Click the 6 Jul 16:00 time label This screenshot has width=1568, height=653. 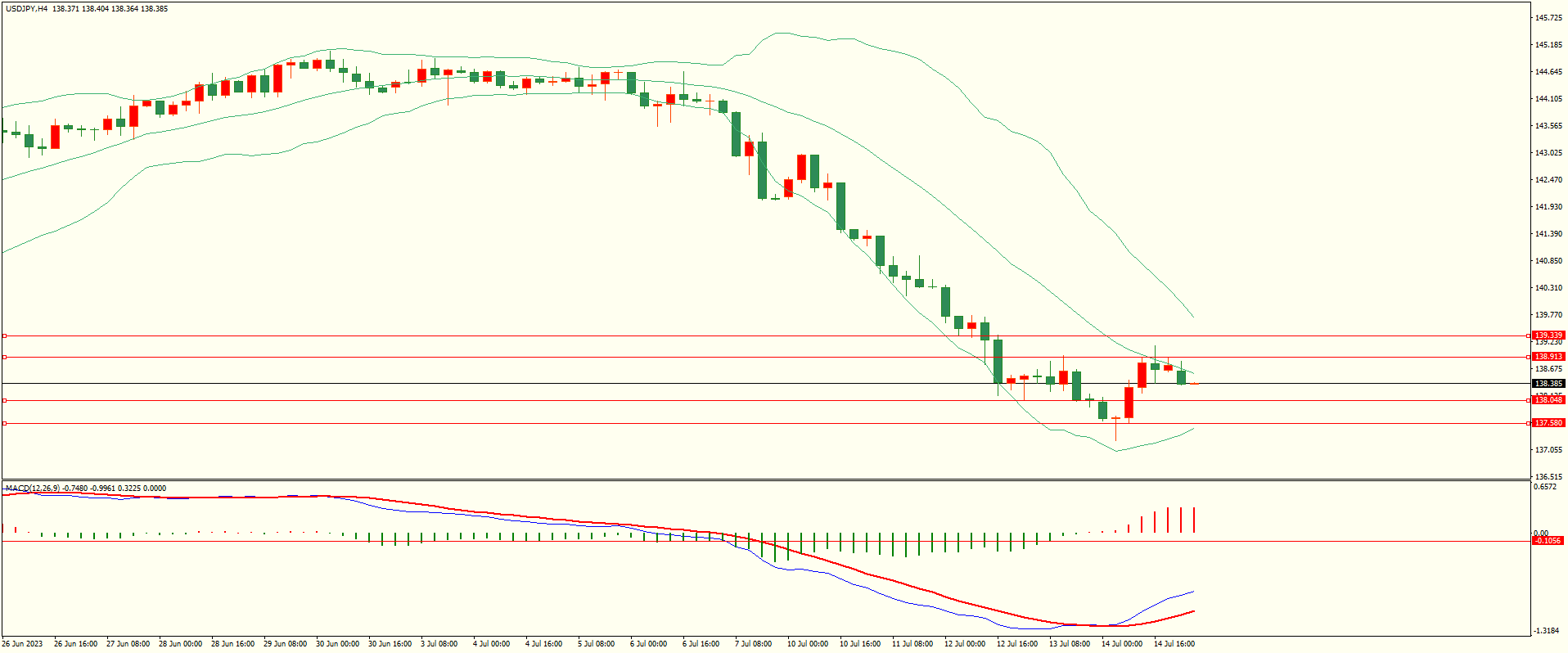701,644
